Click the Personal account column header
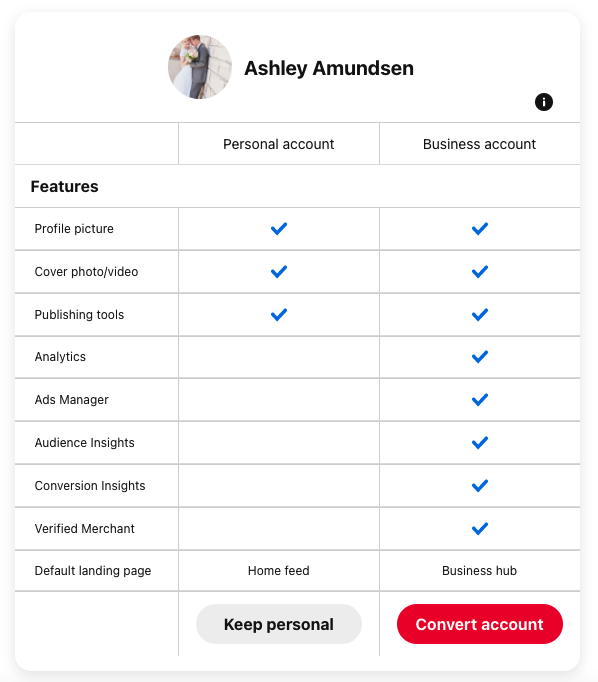 (279, 144)
